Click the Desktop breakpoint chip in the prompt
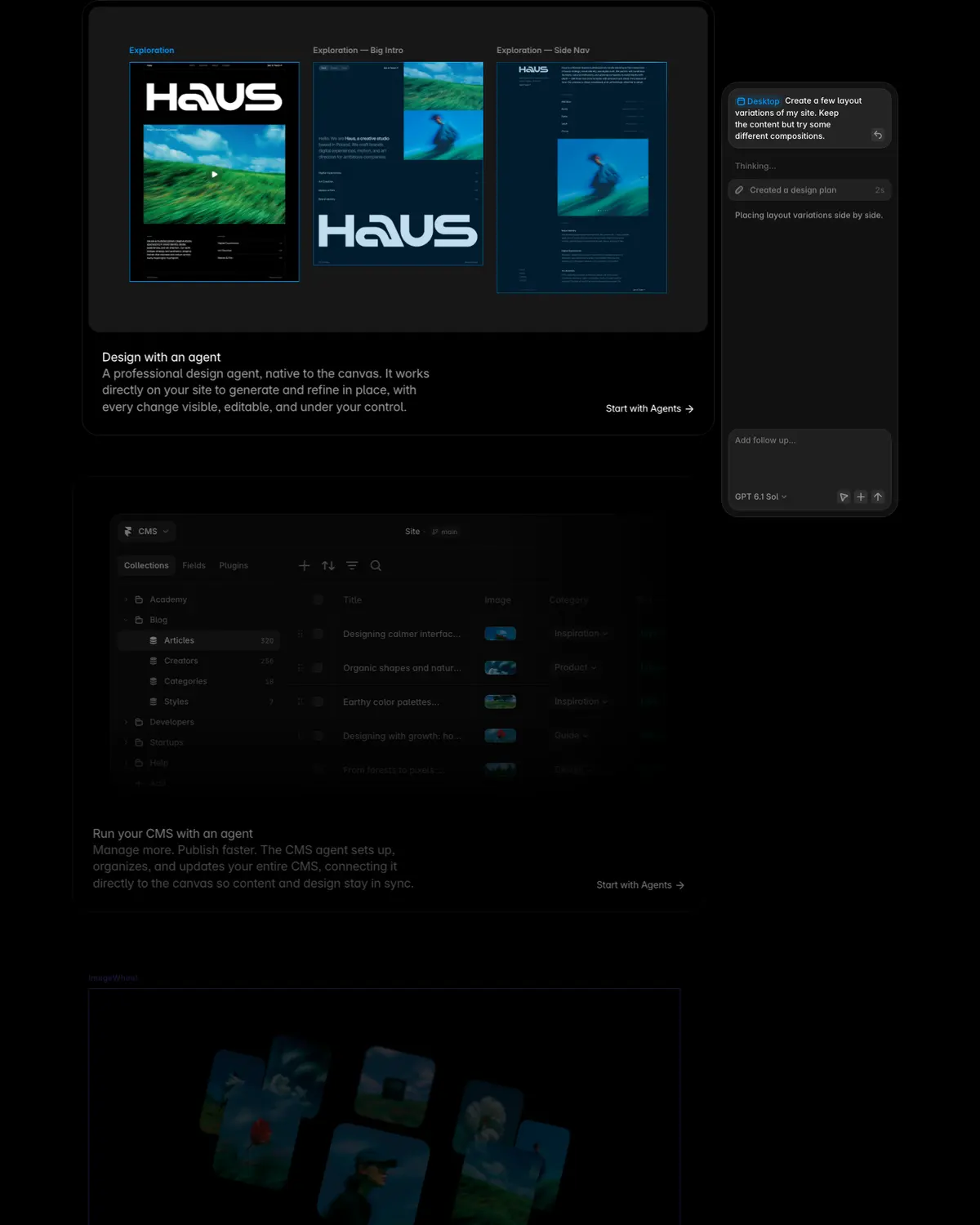This screenshot has height=1225, width=980. [758, 101]
